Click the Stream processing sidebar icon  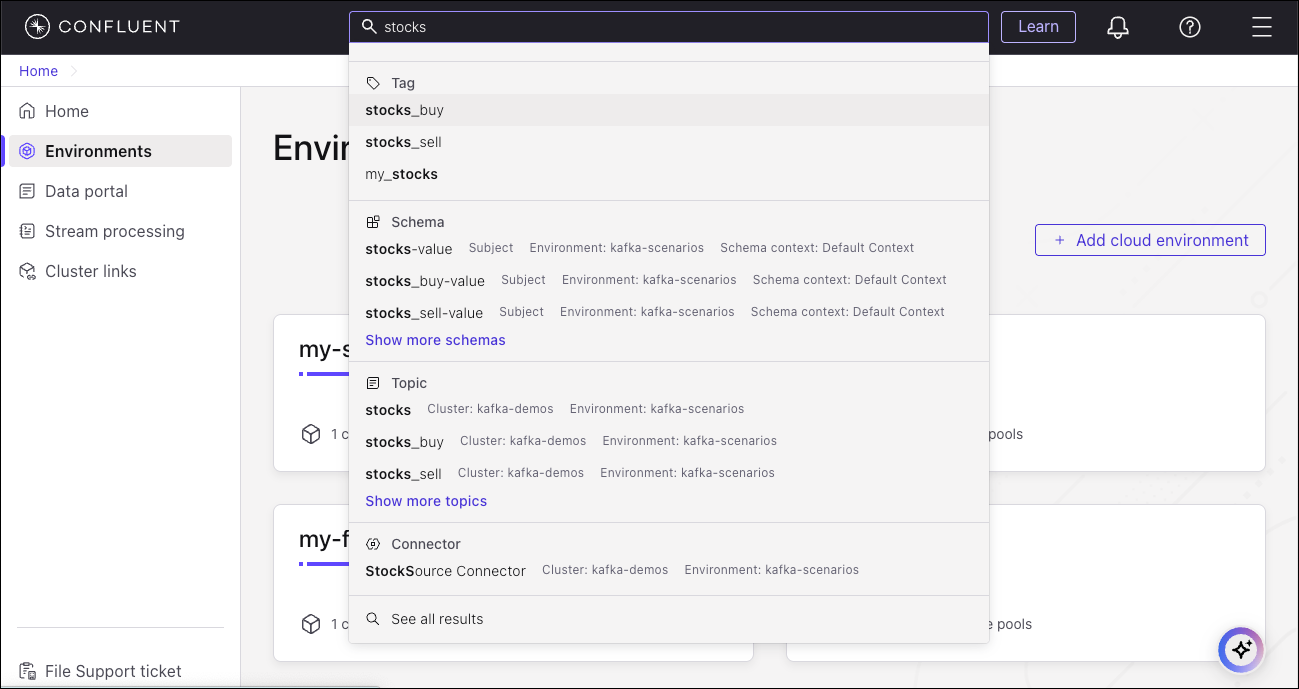[x=27, y=231]
